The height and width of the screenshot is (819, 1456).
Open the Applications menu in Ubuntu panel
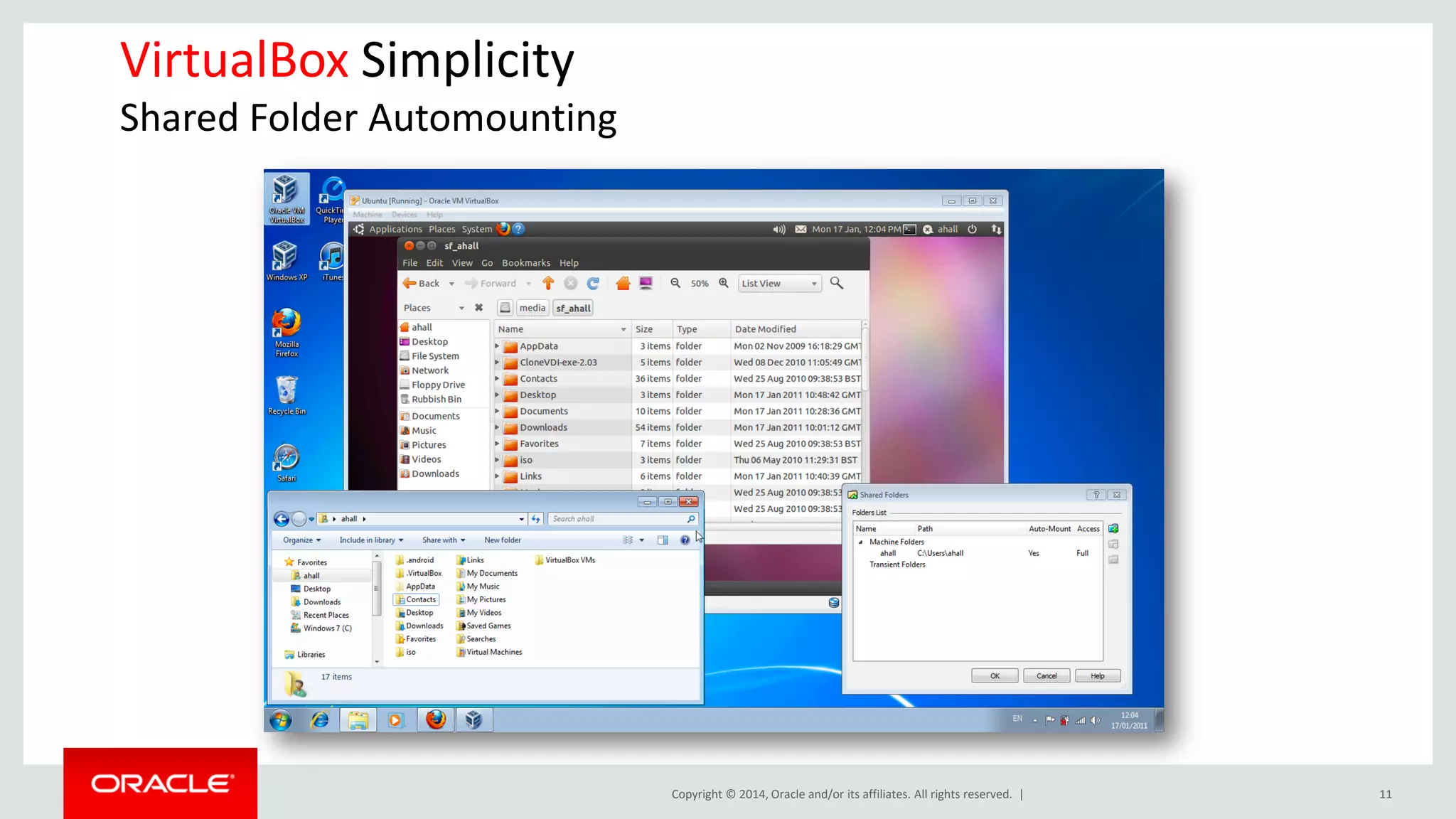(x=395, y=229)
